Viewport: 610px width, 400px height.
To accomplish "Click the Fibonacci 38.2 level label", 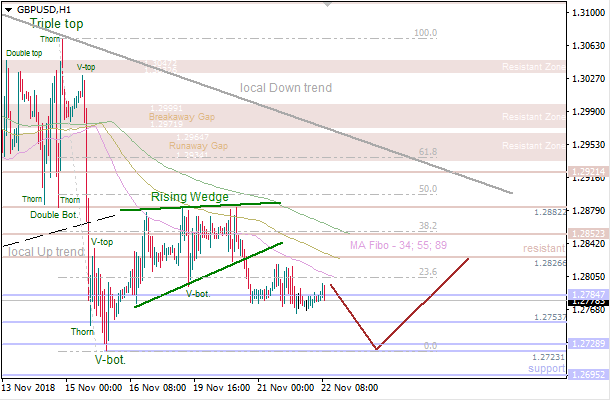I will coord(427,226).
